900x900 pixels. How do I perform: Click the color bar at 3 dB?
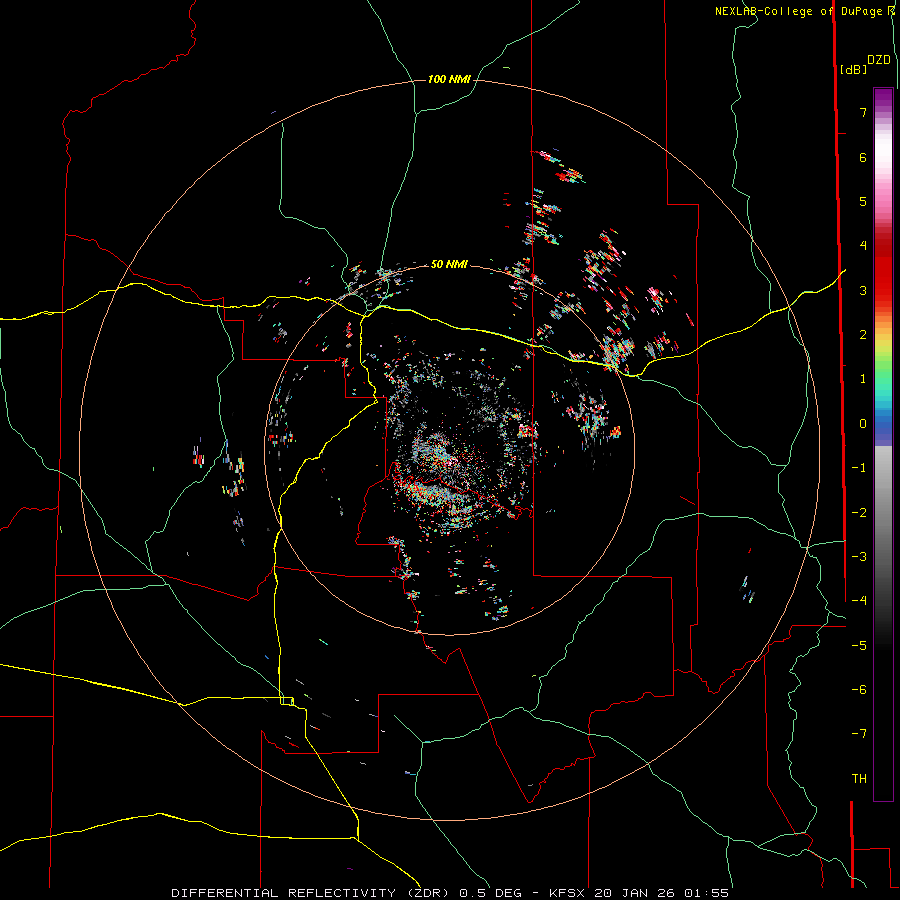pyautogui.click(x=883, y=290)
